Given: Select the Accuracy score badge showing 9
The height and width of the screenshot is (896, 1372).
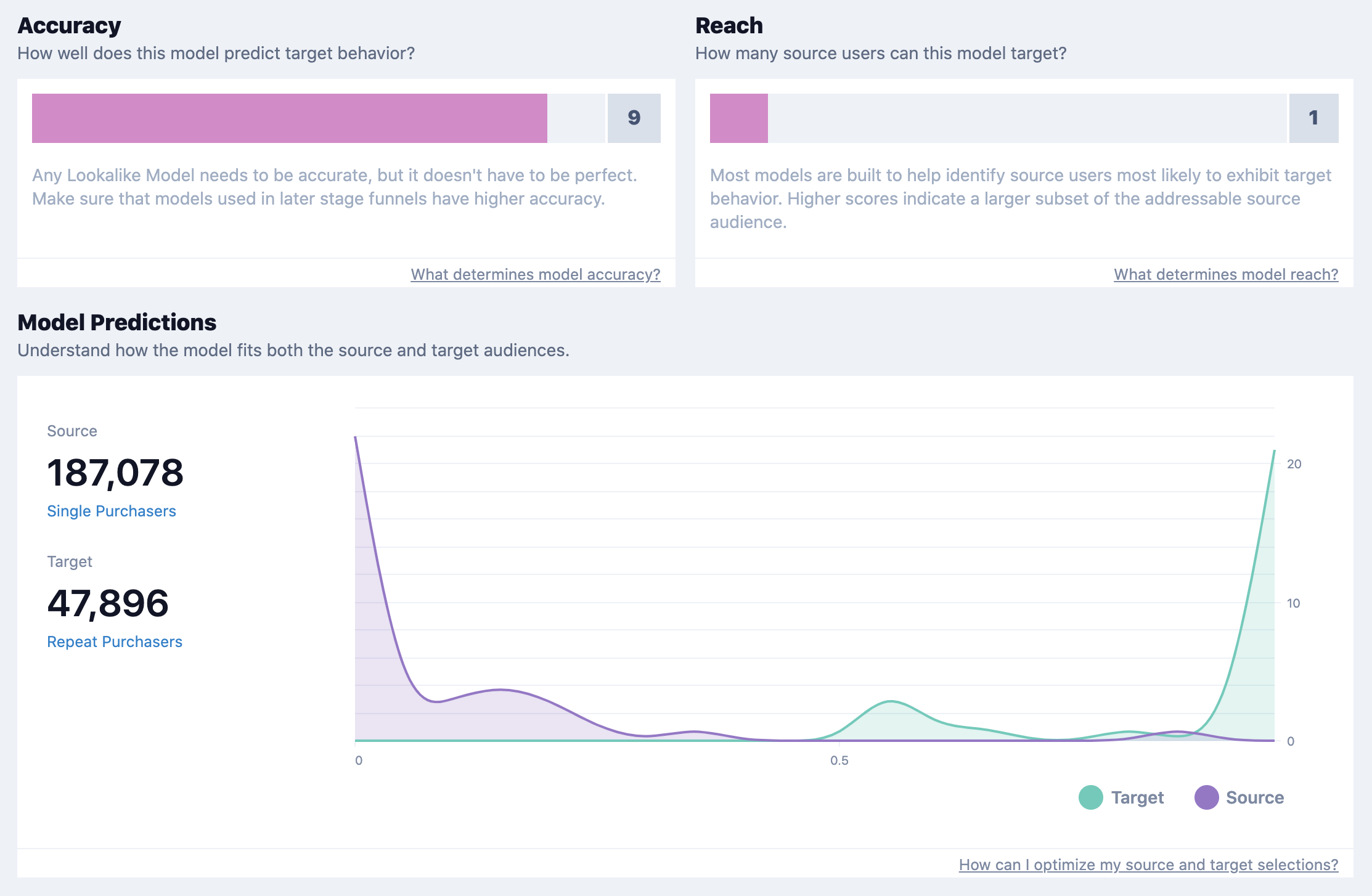Looking at the screenshot, I should pos(634,118).
